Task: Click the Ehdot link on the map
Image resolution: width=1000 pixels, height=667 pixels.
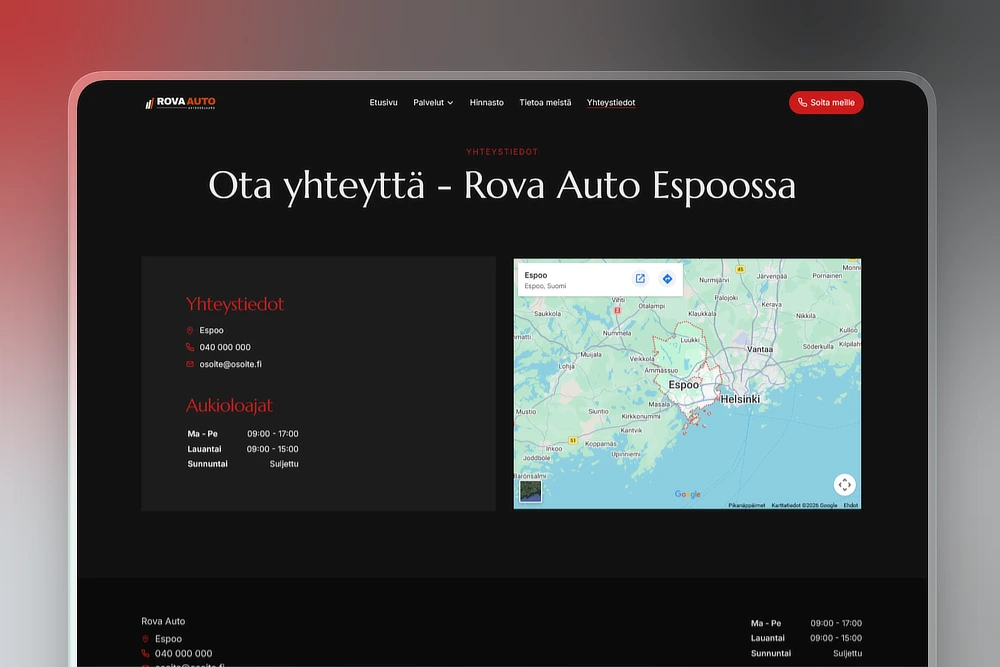Action: (x=851, y=505)
